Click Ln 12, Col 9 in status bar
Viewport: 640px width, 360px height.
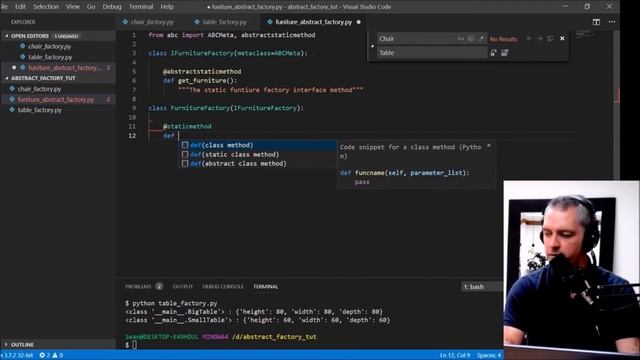[455, 356]
